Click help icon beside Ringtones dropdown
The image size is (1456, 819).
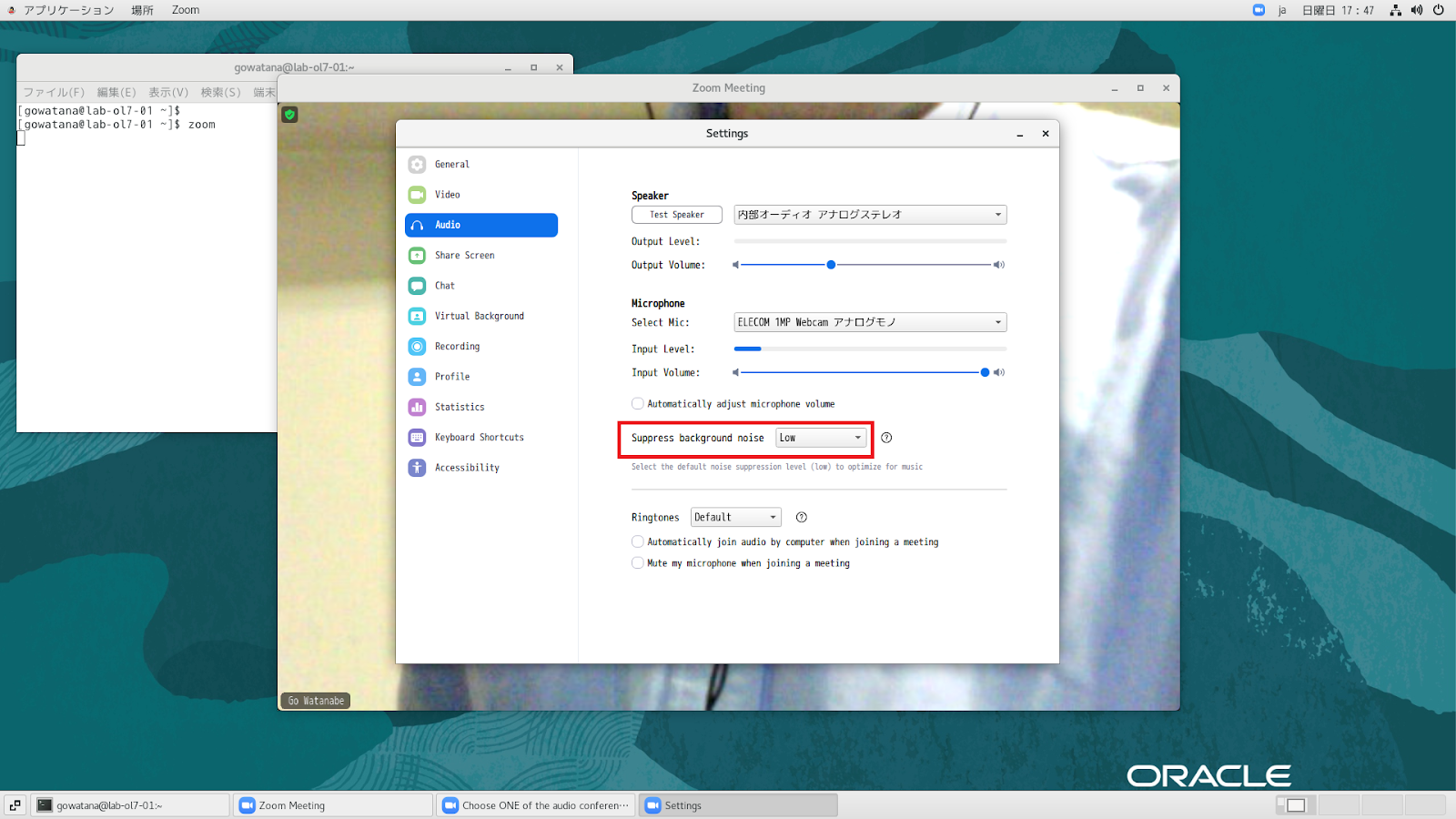(802, 517)
